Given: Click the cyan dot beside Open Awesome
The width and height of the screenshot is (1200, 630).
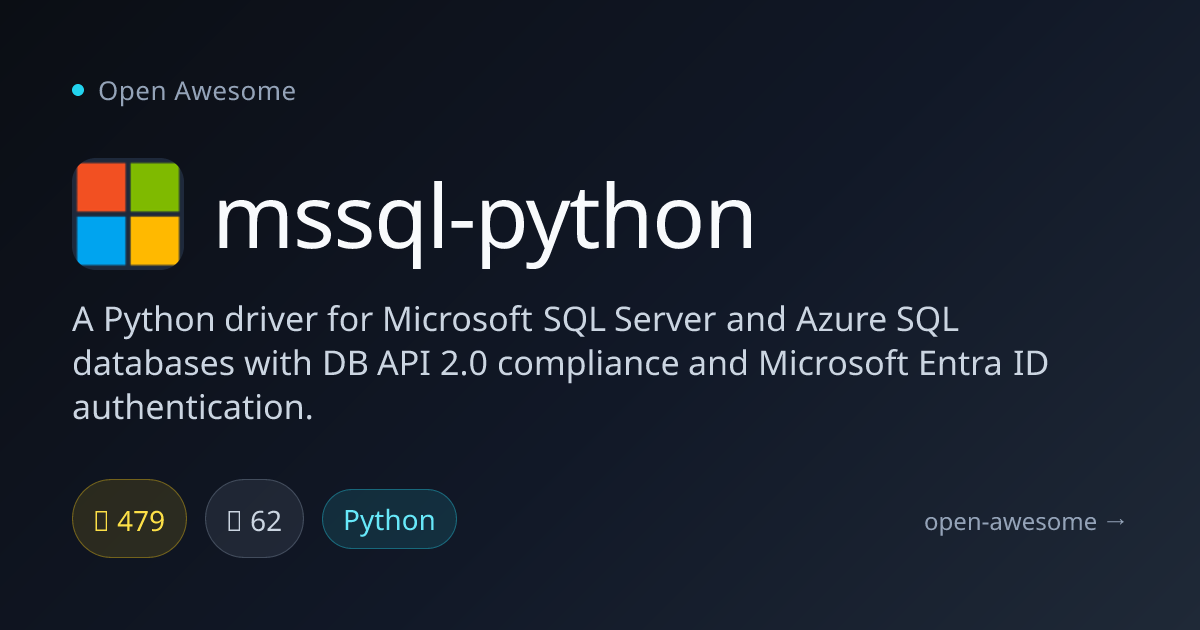Looking at the screenshot, I should click(x=78, y=90).
